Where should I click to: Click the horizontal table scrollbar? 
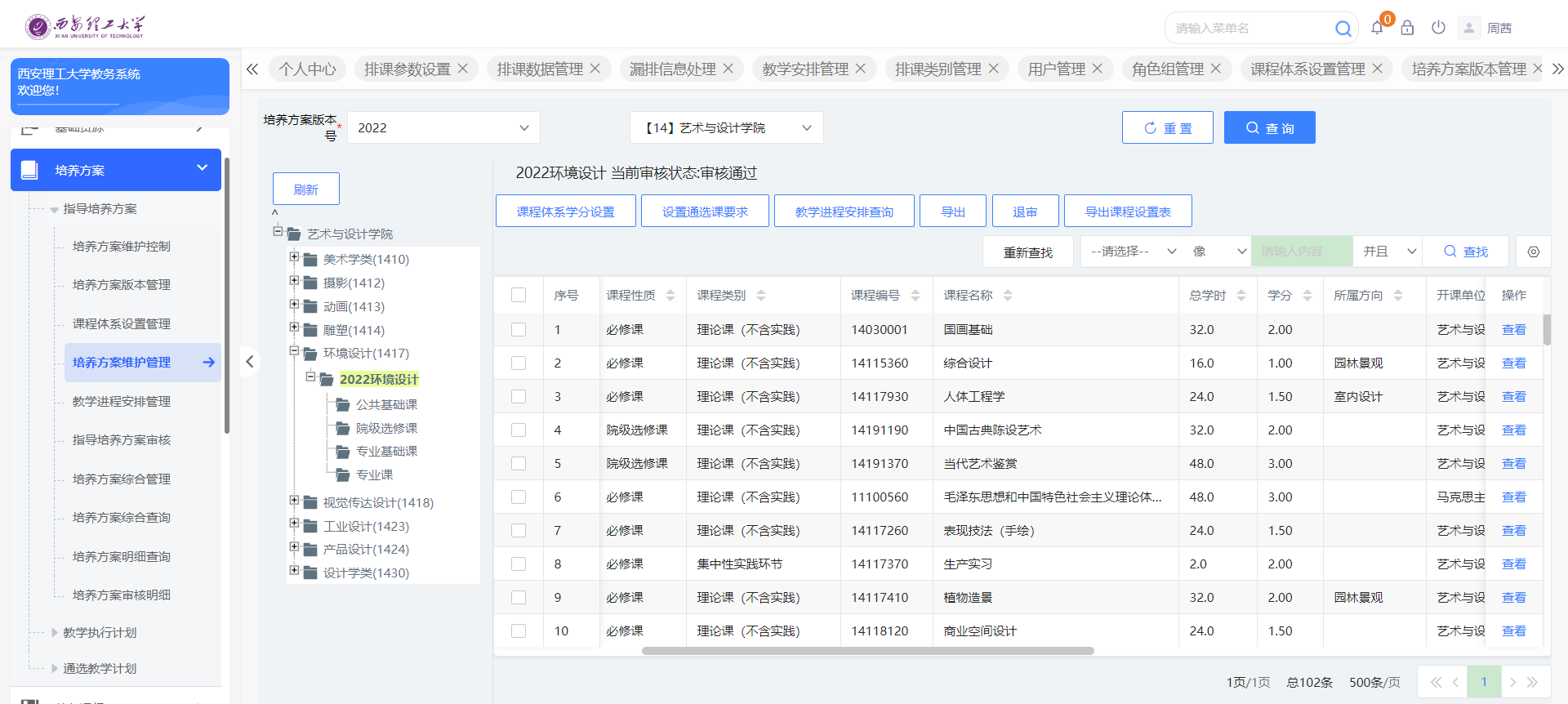pos(867,651)
